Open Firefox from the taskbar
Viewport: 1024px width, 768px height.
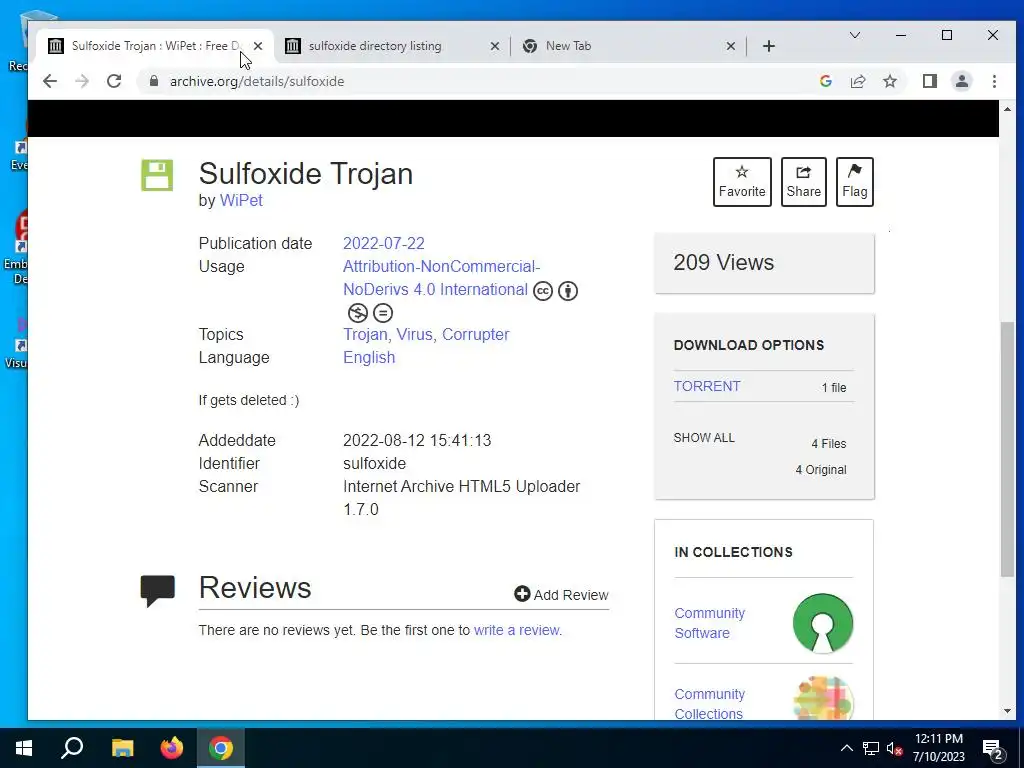point(172,748)
